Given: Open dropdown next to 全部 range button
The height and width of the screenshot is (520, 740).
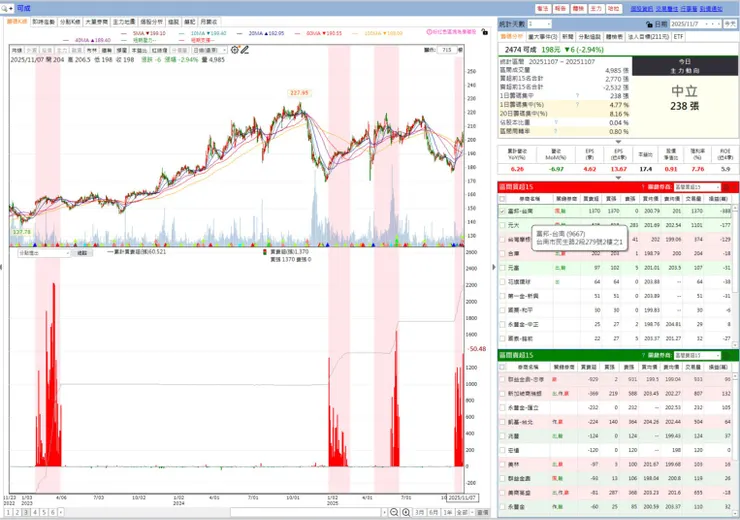Looking at the screenshot, I should [x=472, y=512].
